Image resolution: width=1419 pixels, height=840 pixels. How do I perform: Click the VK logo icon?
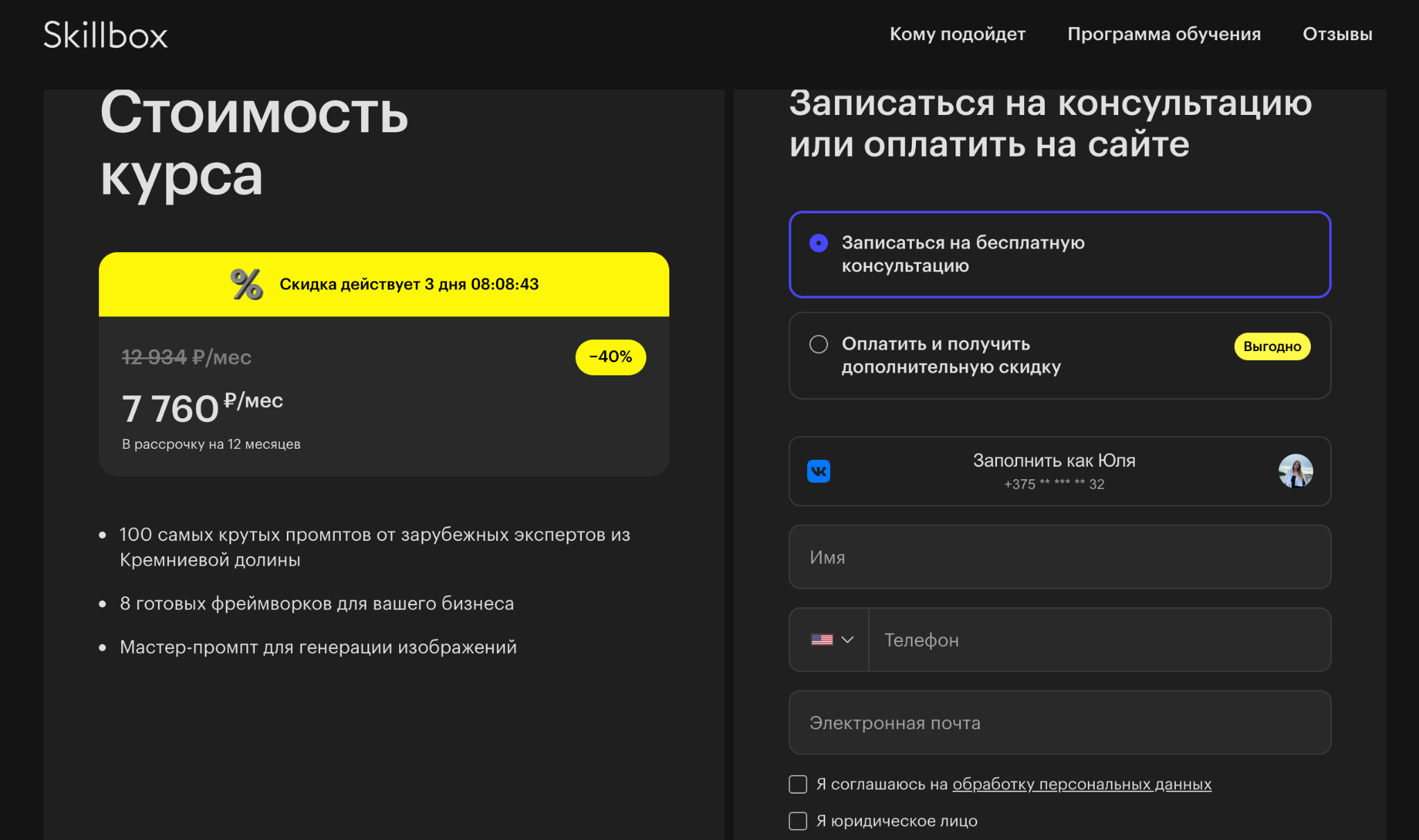pos(818,472)
